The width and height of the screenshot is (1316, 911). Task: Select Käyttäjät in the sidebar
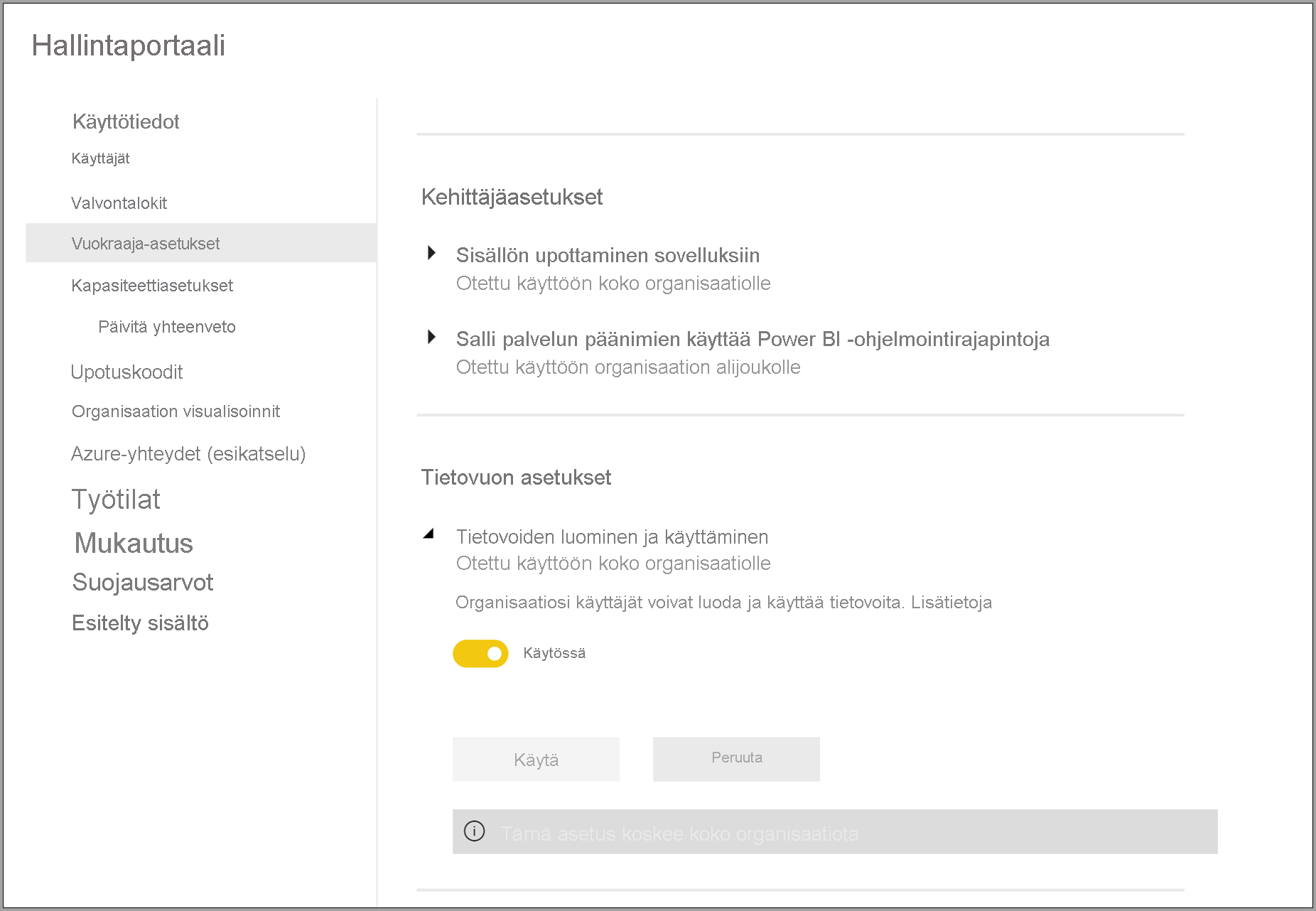[x=100, y=158]
